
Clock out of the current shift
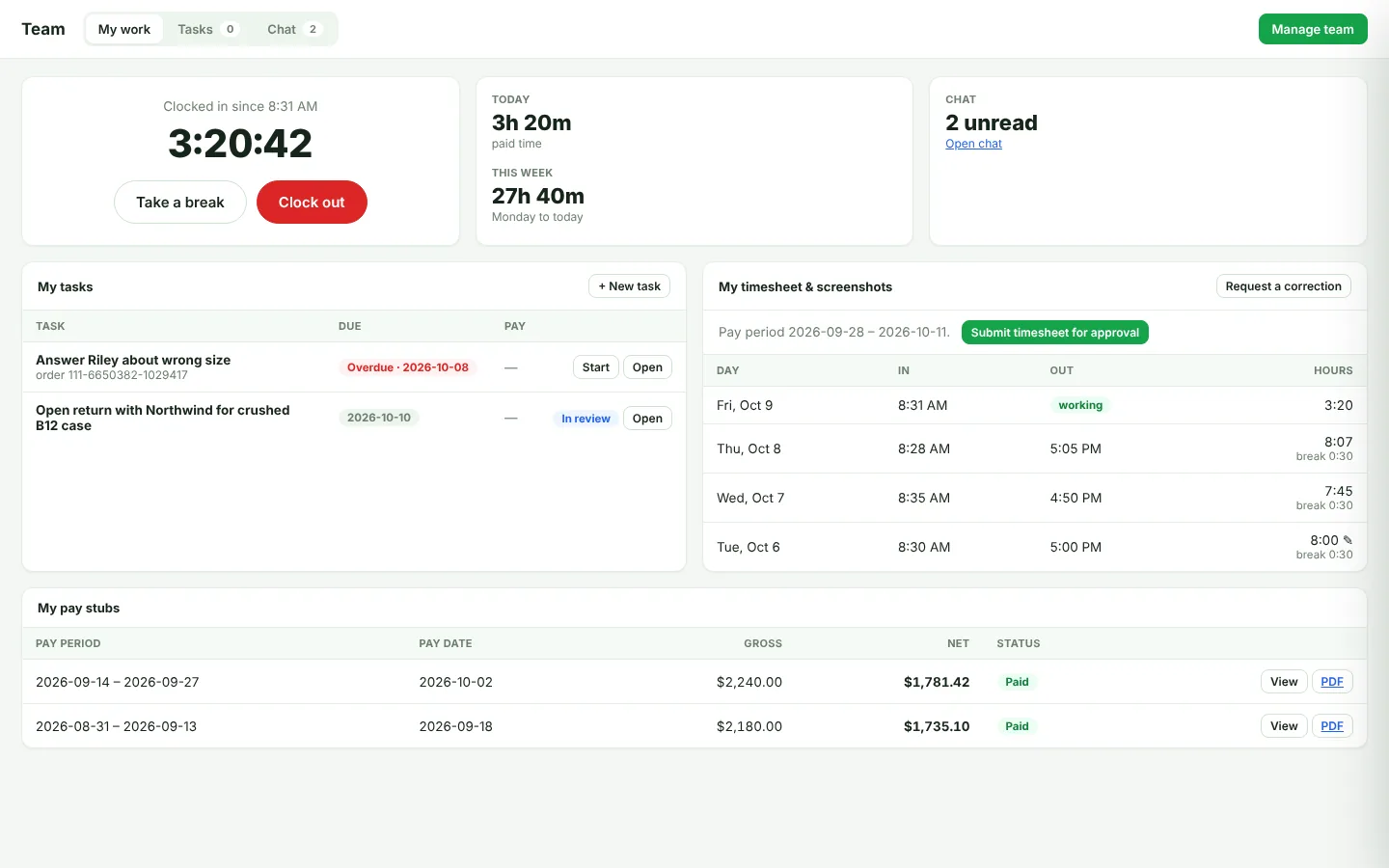click(312, 203)
